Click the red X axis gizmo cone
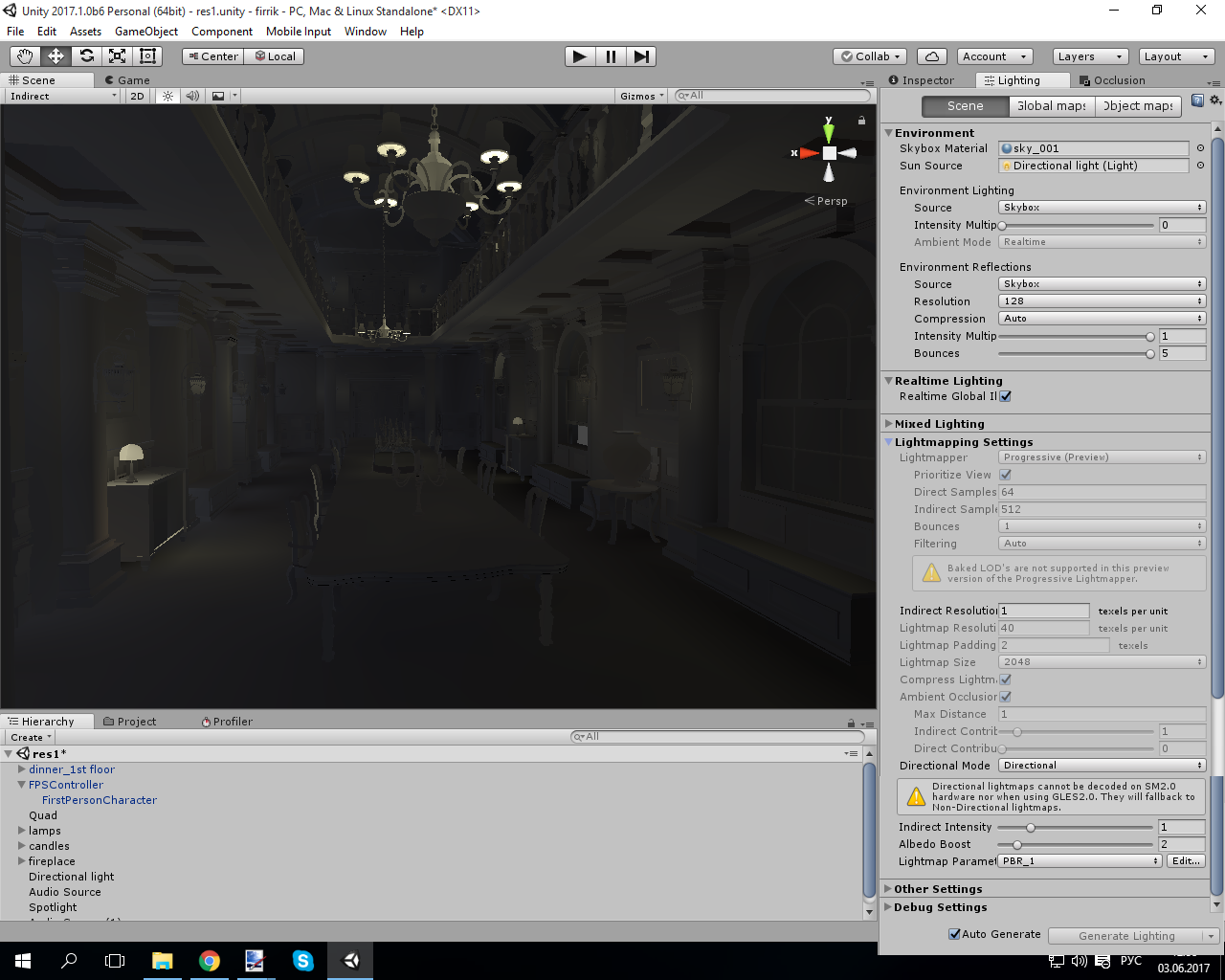The image size is (1225, 980). tap(808, 153)
